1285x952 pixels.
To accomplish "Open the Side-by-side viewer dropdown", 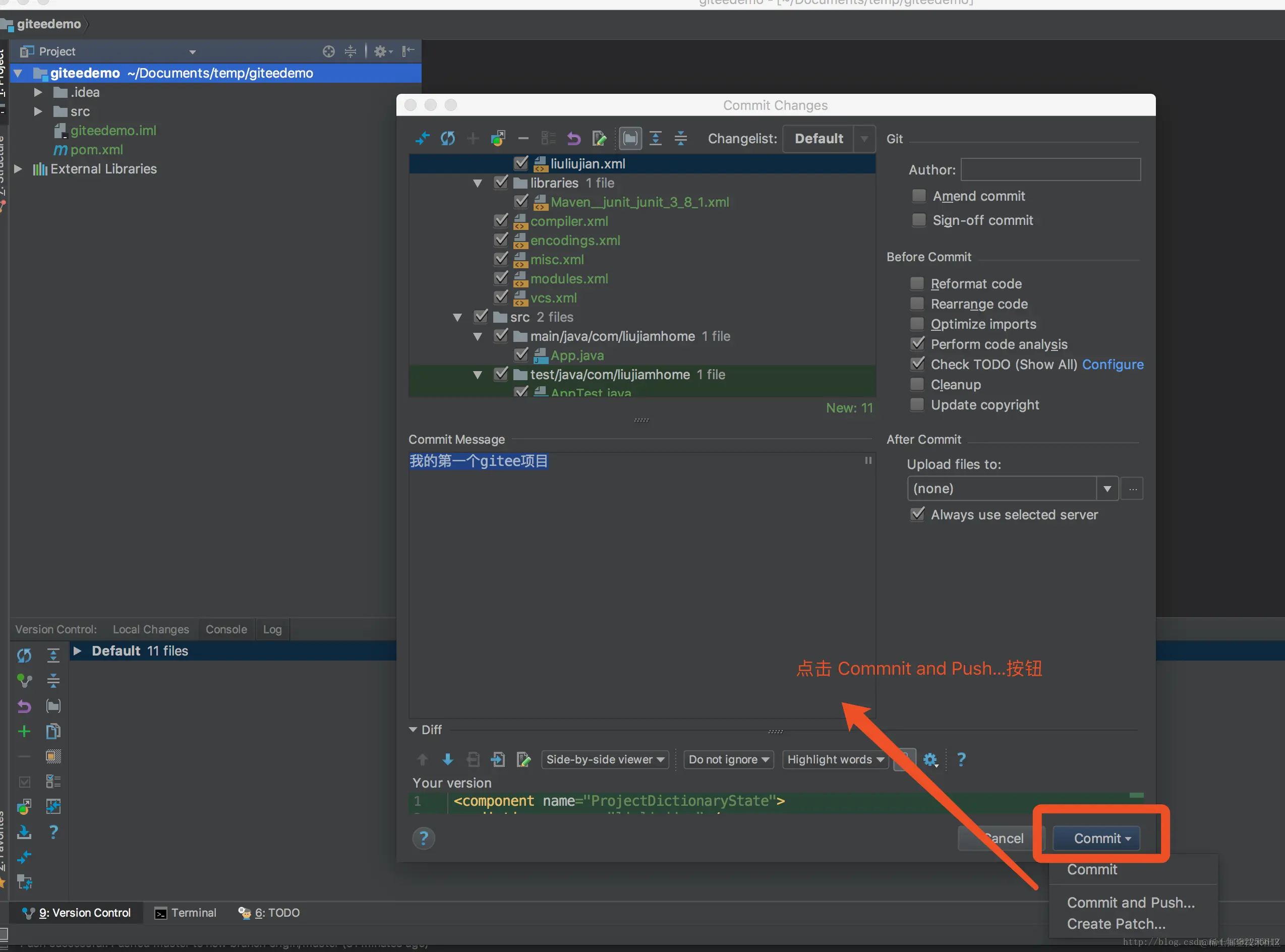I will 605,759.
